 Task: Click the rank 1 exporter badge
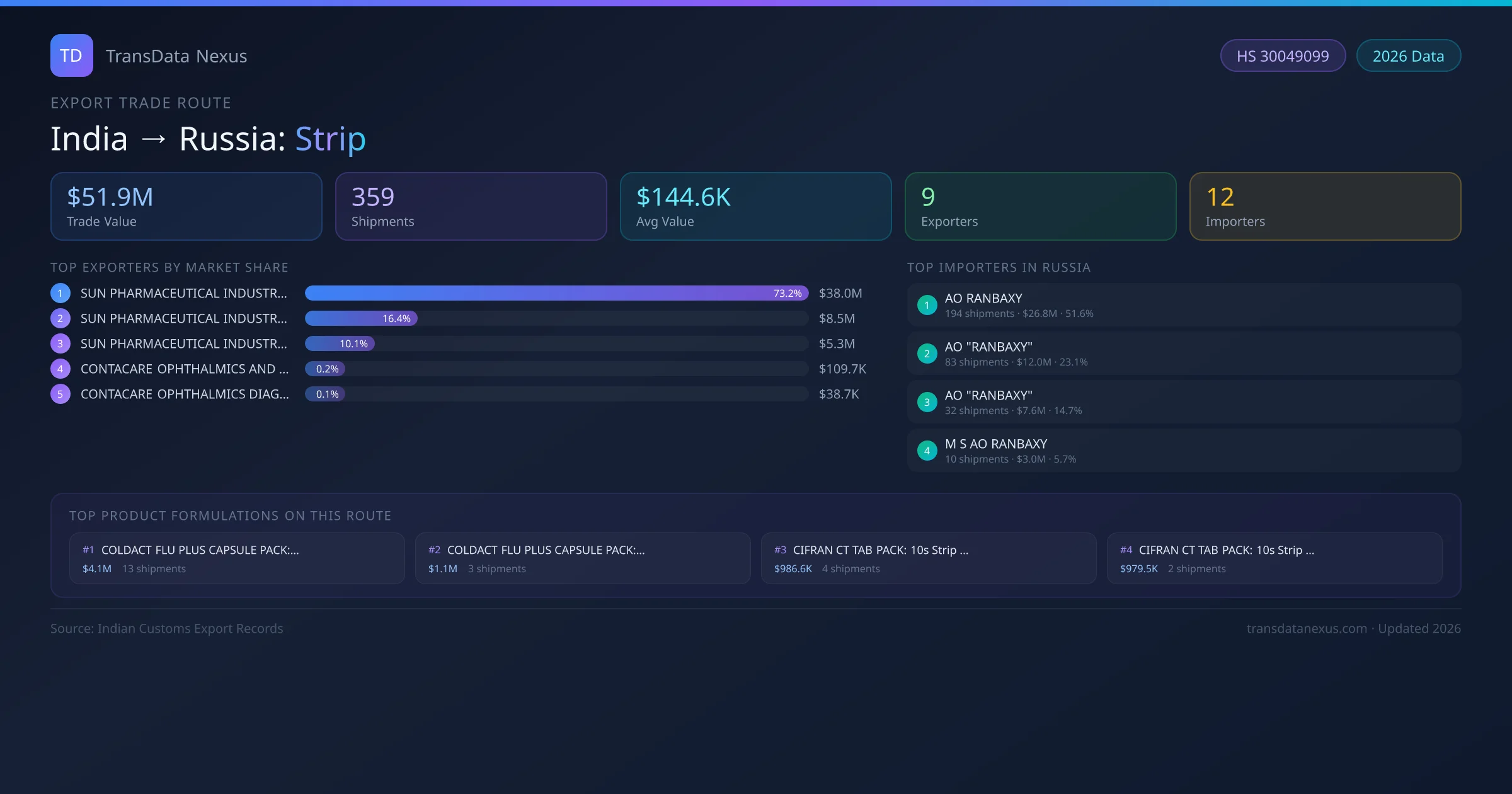60,293
